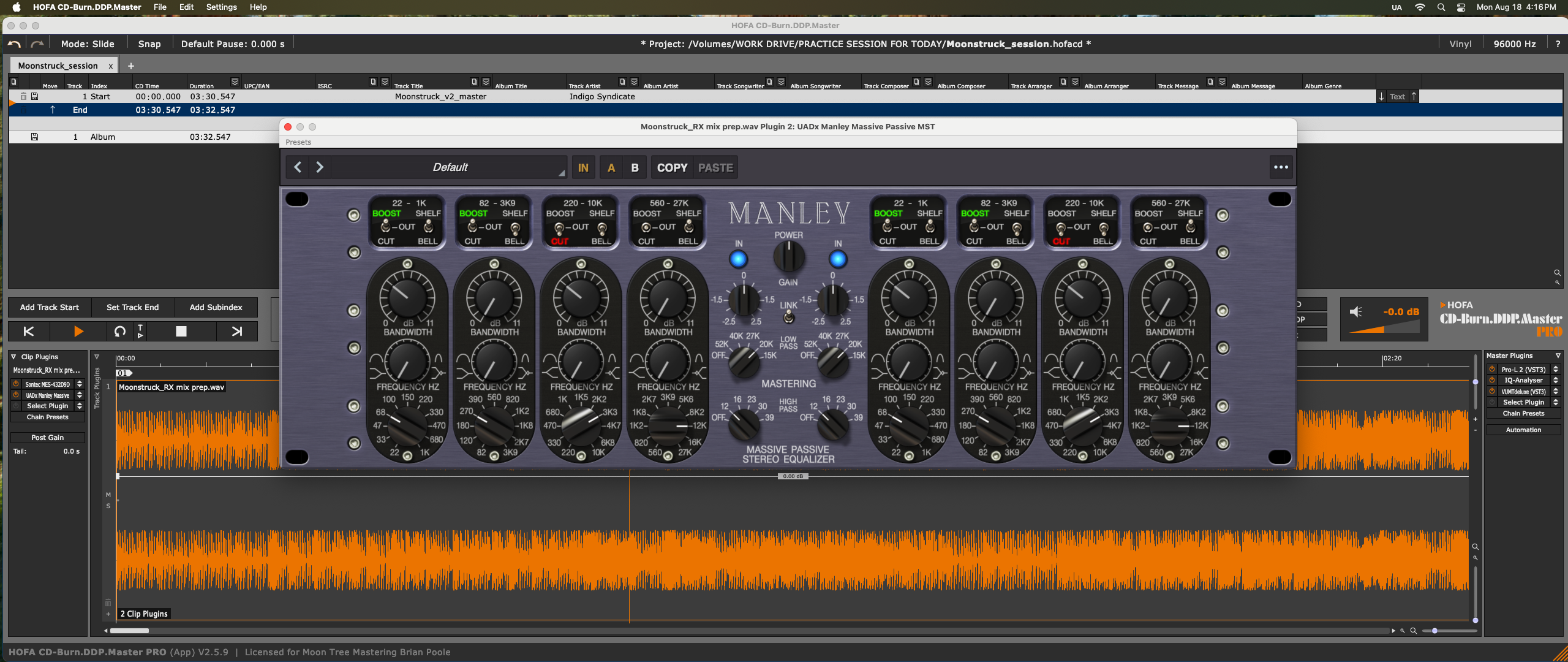Select the Moonstruck_session tab

coord(58,66)
